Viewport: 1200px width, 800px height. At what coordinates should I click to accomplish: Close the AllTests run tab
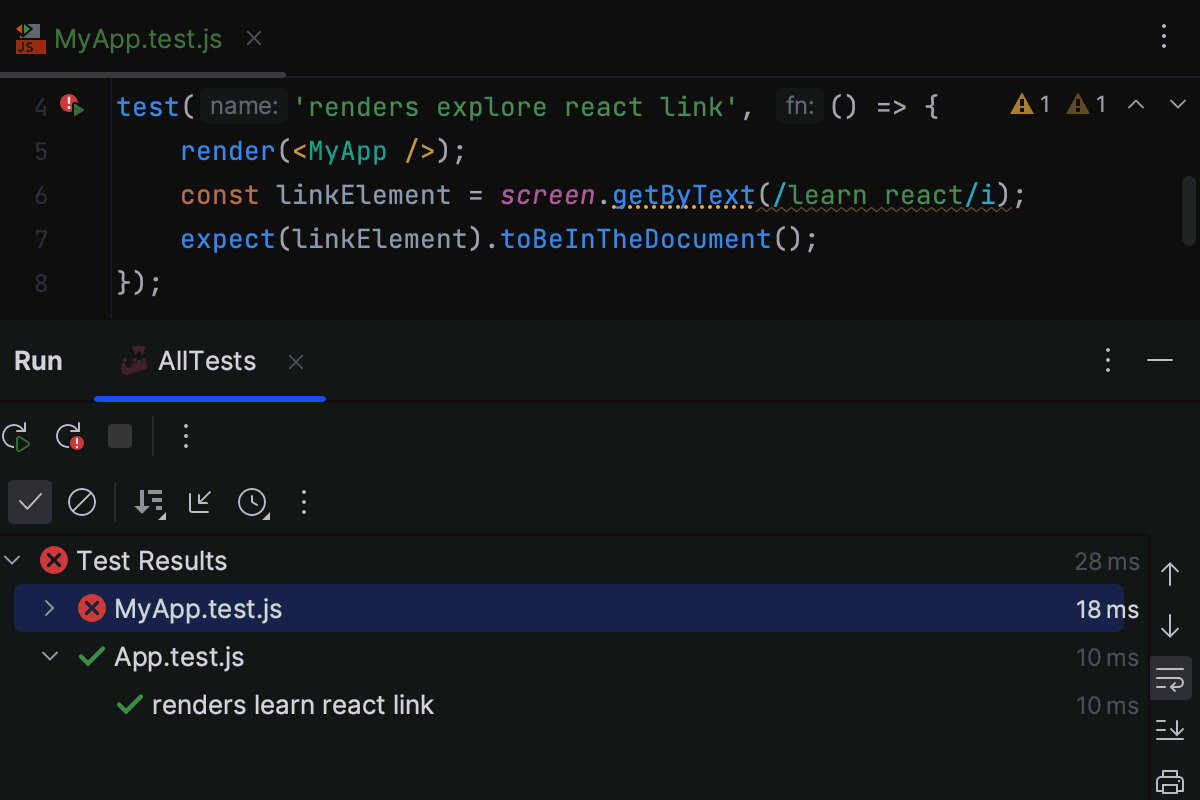pos(296,362)
